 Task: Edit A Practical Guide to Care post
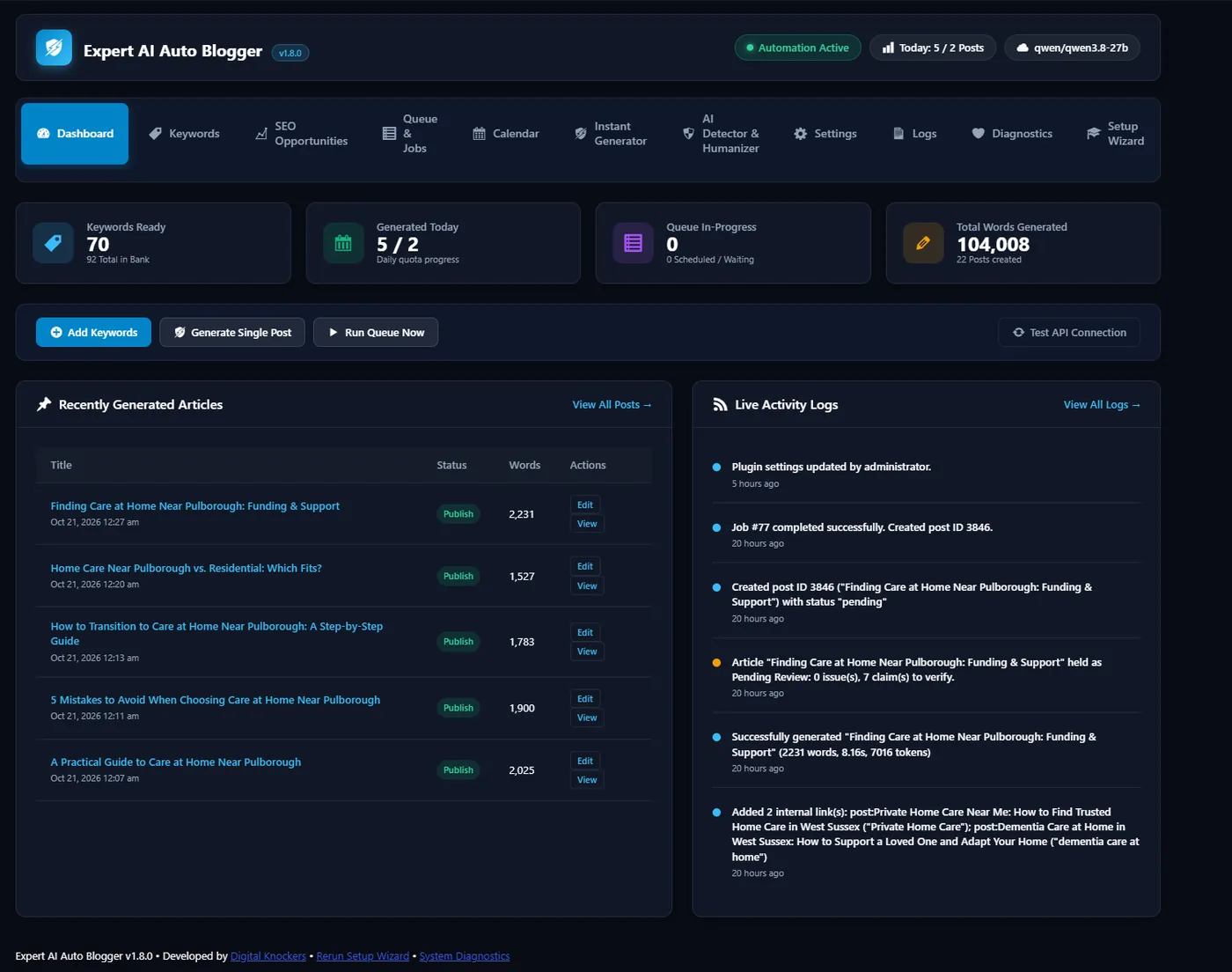585,761
